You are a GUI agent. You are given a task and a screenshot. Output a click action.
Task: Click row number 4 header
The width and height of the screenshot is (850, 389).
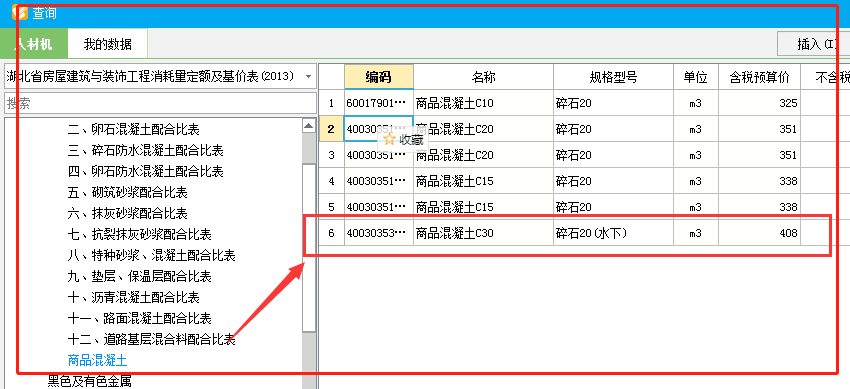click(x=331, y=181)
